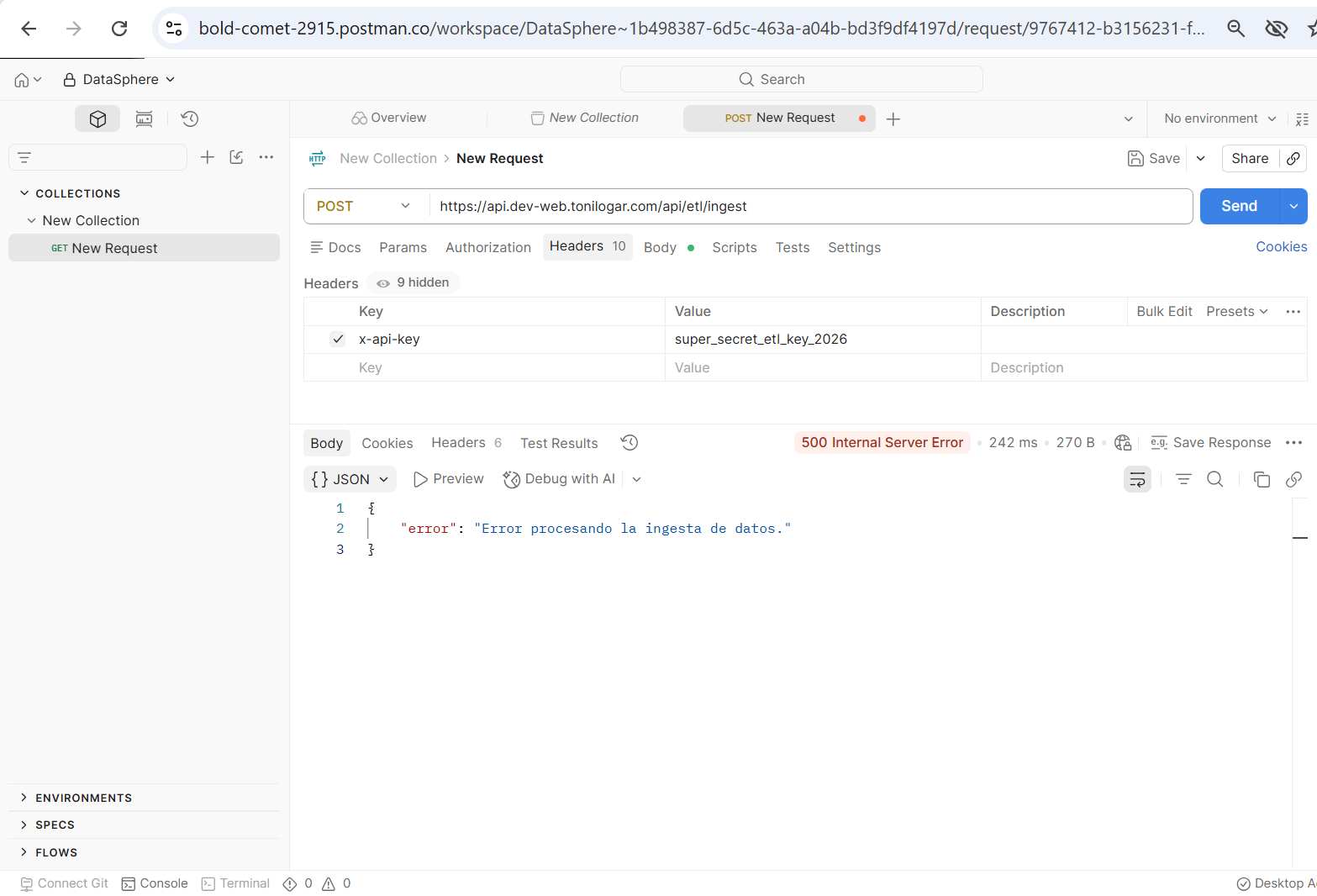Collapse the COLLECTIONS section

click(x=24, y=193)
